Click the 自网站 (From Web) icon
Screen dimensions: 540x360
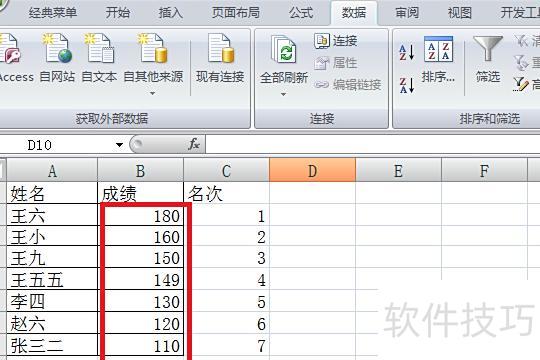(x=57, y=49)
